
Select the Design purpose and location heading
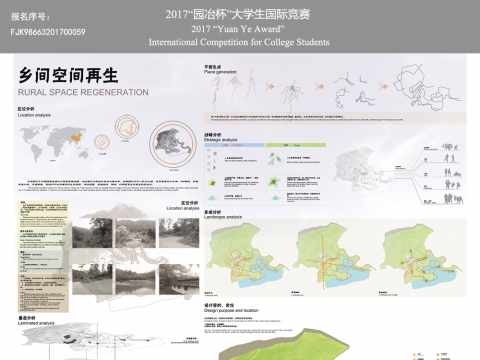[x=231, y=310]
